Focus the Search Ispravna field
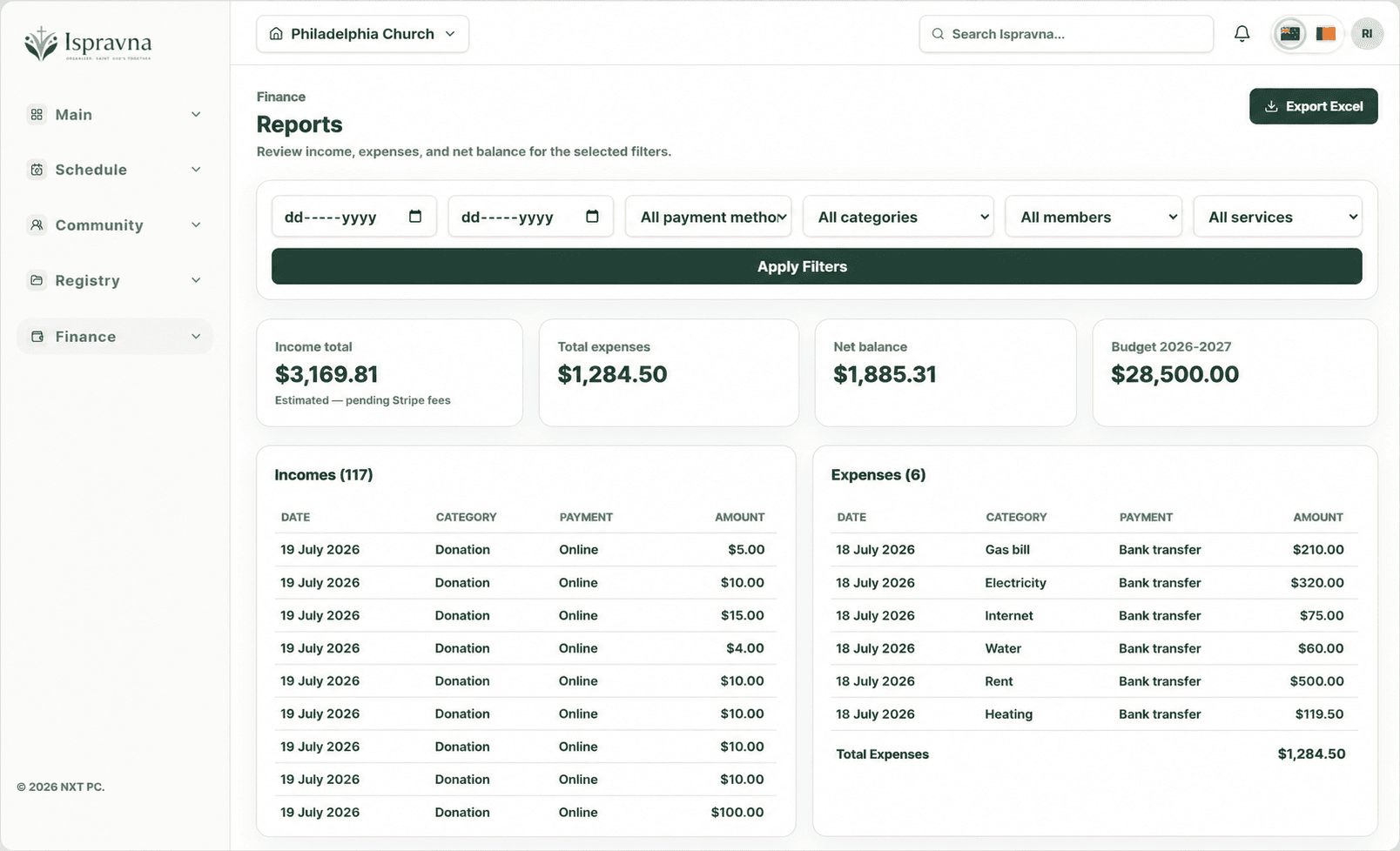The height and width of the screenshot is (851, 1400). [x=1066, y=34]
